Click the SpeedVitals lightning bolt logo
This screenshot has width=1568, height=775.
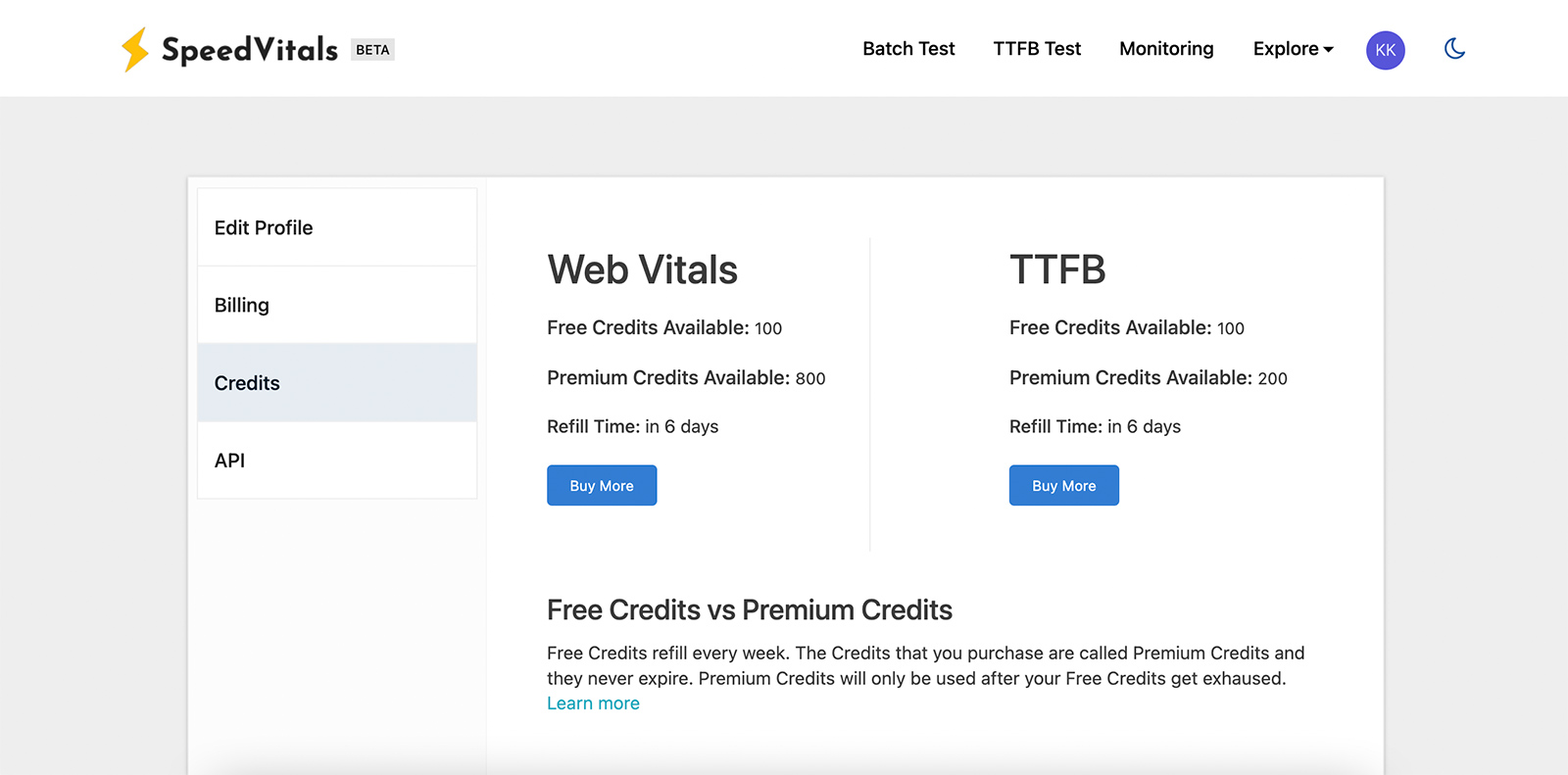tap(134, 49)
